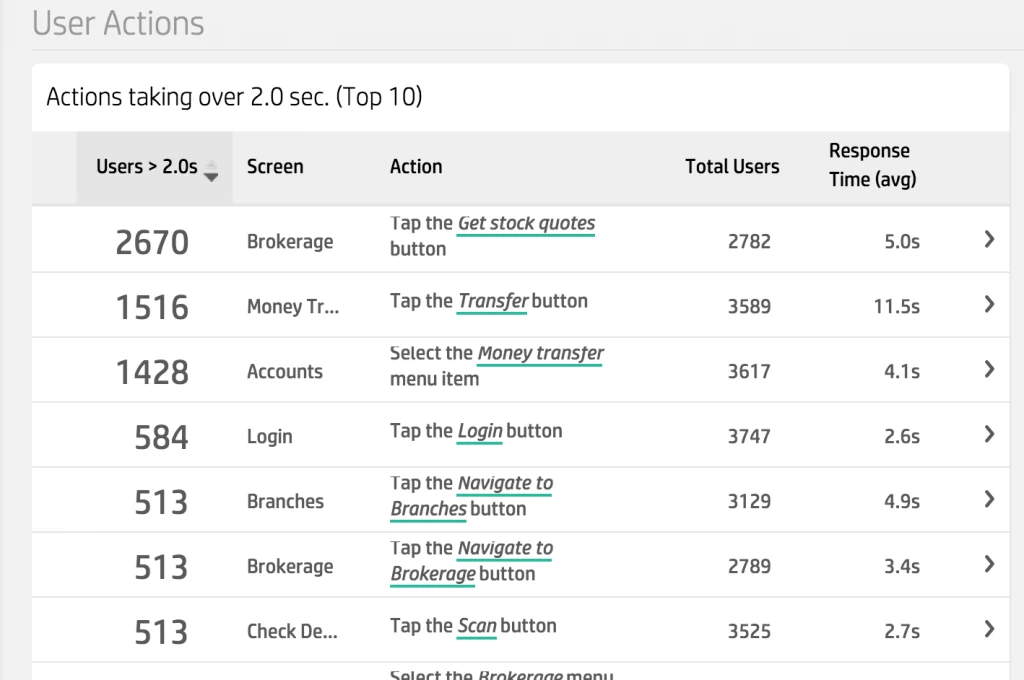The height and width of the screenshot is (680, 1024).
Task: Open the Login action link
Action: tap(479, 431)
